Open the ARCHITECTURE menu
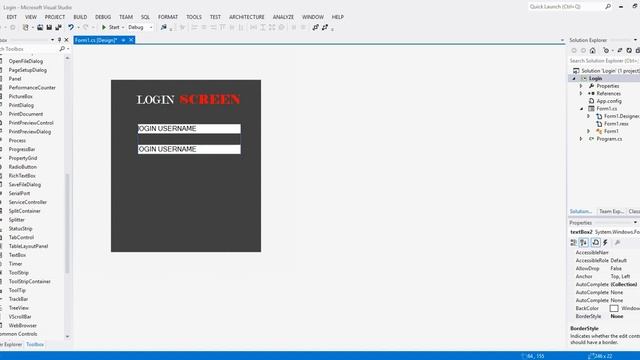640x360 pixels. tap(247, 17)
